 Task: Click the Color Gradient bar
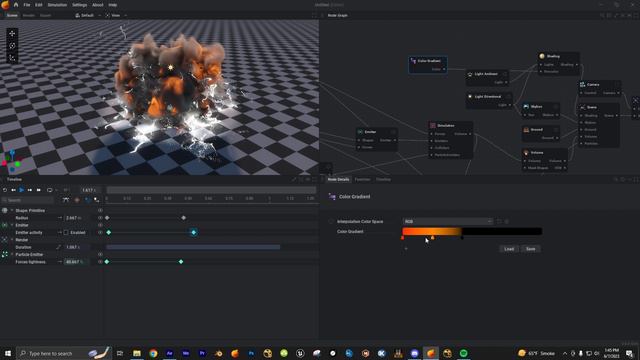pos(472,231)
